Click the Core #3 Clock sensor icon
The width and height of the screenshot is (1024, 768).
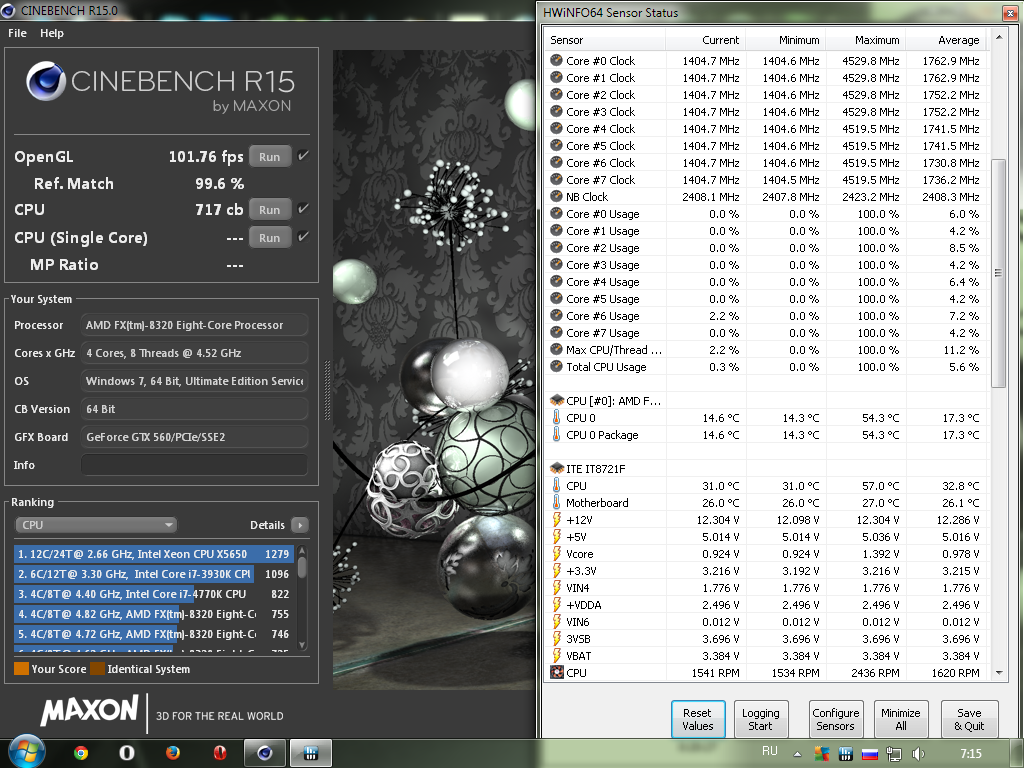pos(556,111)
